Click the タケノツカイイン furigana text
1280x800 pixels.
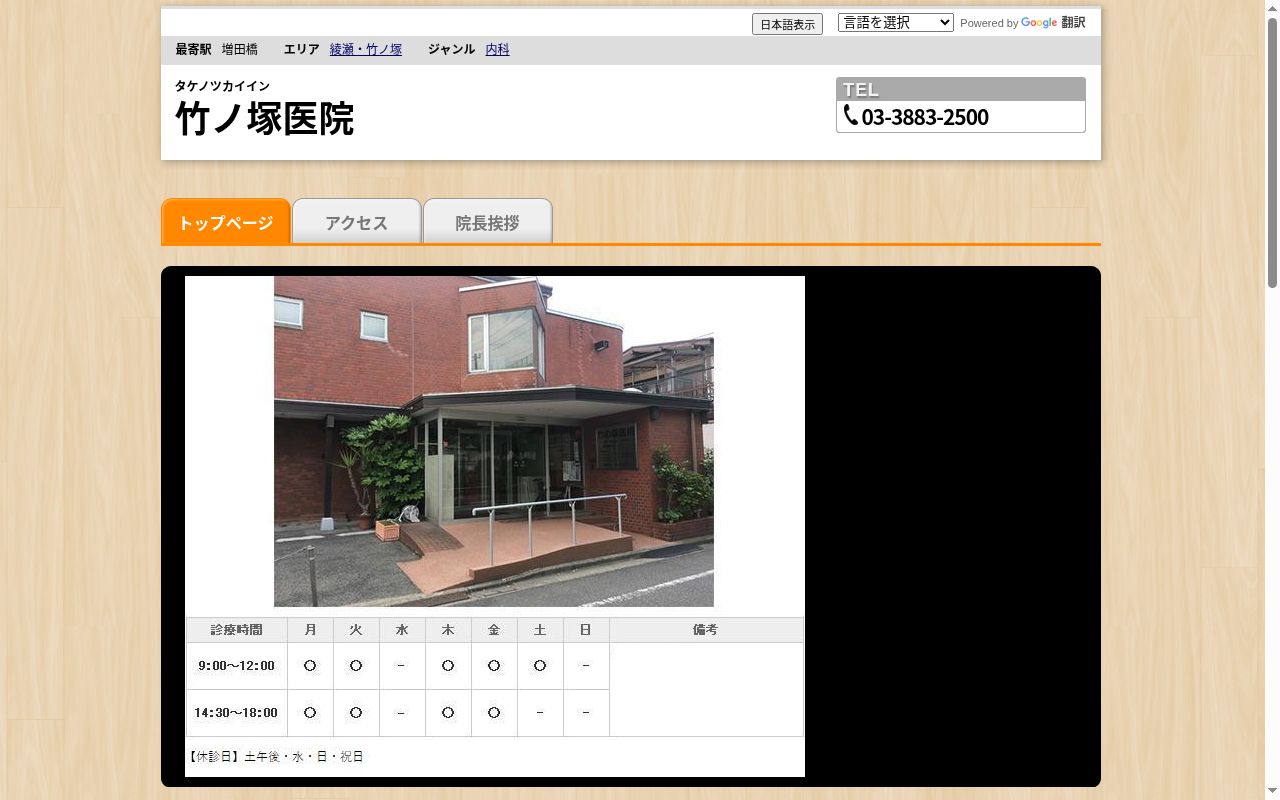click(222, 86)
